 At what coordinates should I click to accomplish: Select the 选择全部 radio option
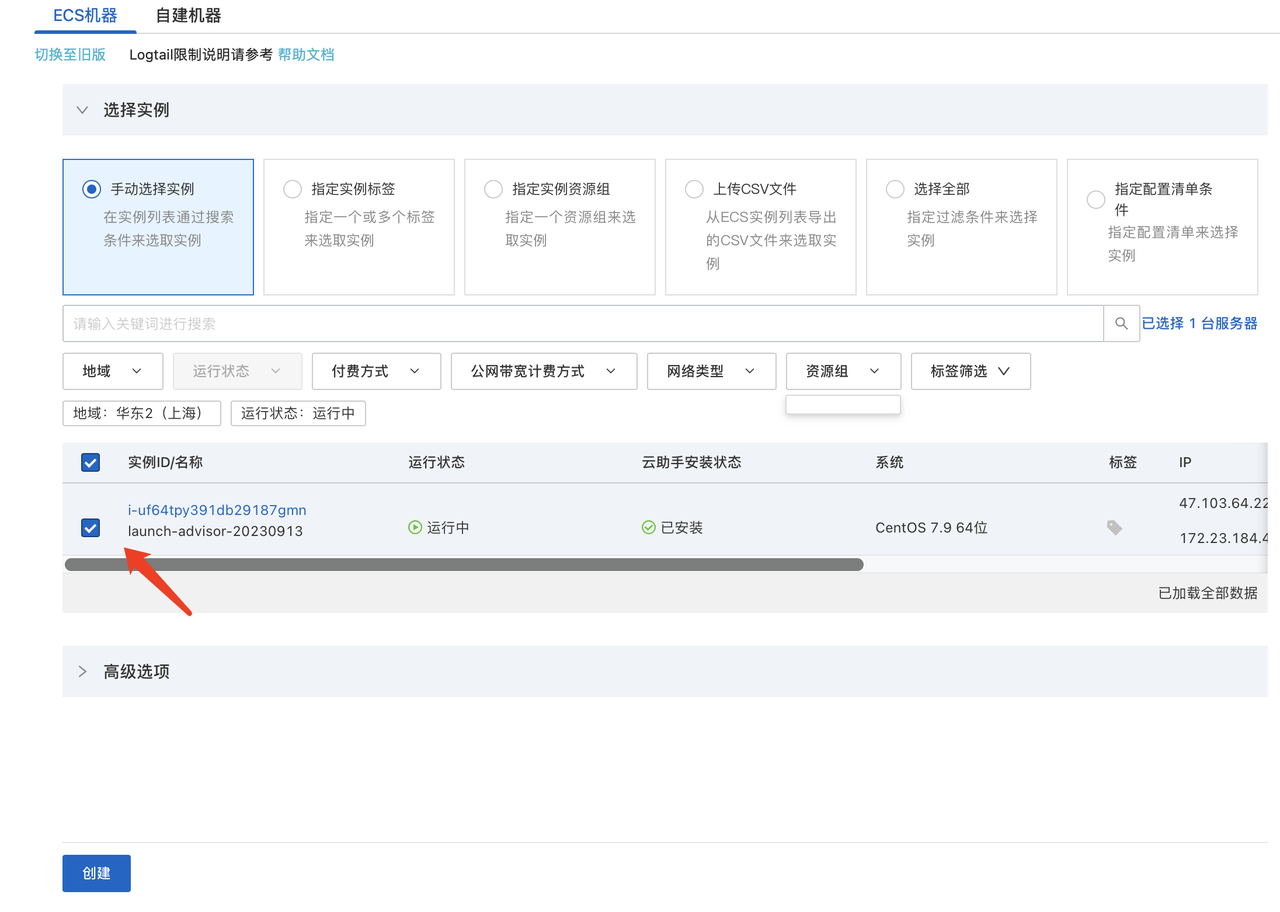(895, 189)
